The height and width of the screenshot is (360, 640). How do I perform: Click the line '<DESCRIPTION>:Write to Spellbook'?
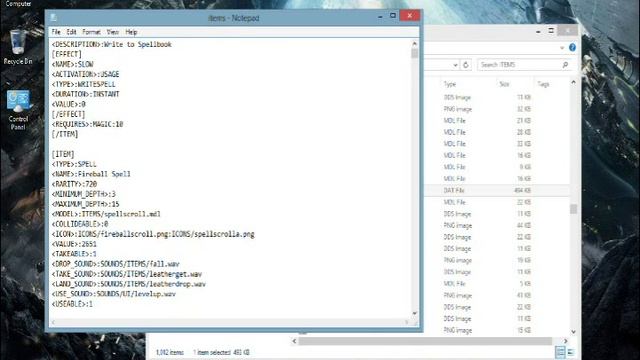coord(111,44)
